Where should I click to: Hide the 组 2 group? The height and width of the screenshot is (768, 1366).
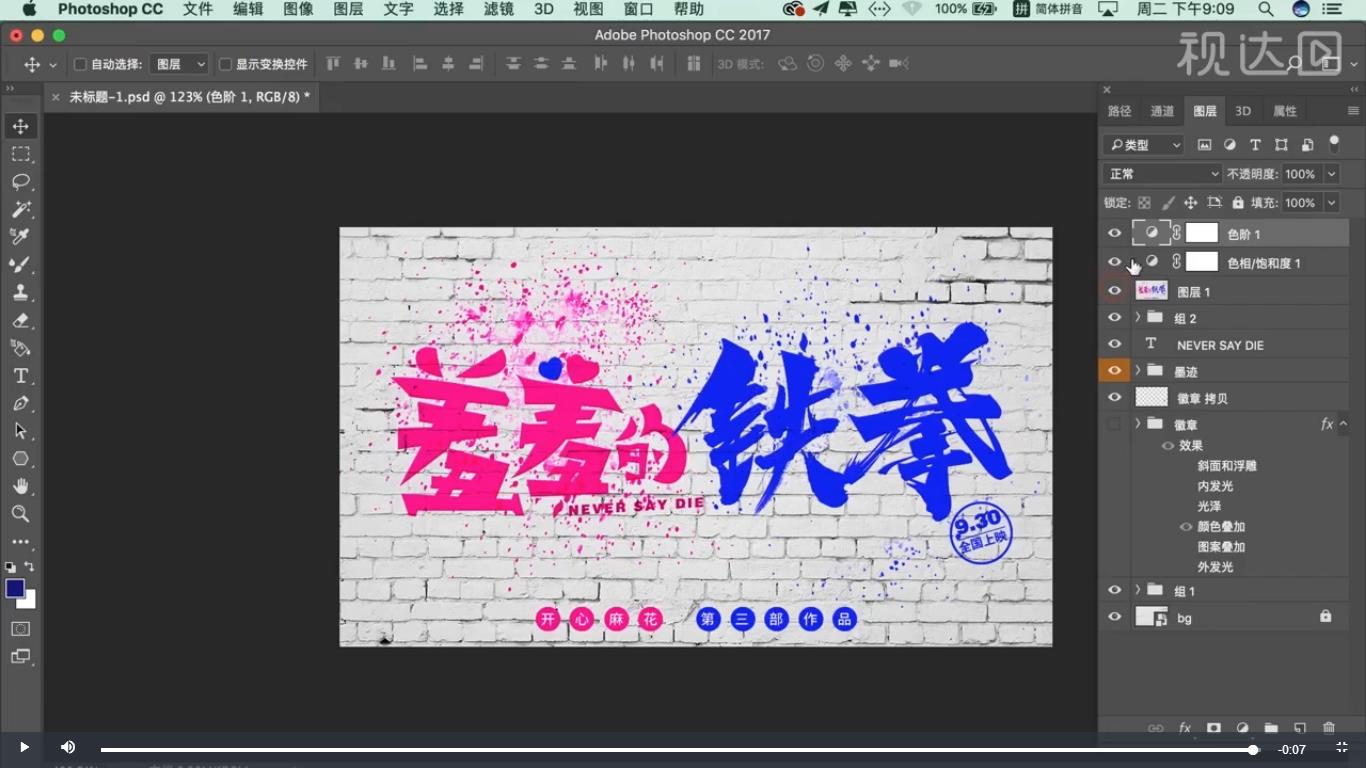point(1115,318)
